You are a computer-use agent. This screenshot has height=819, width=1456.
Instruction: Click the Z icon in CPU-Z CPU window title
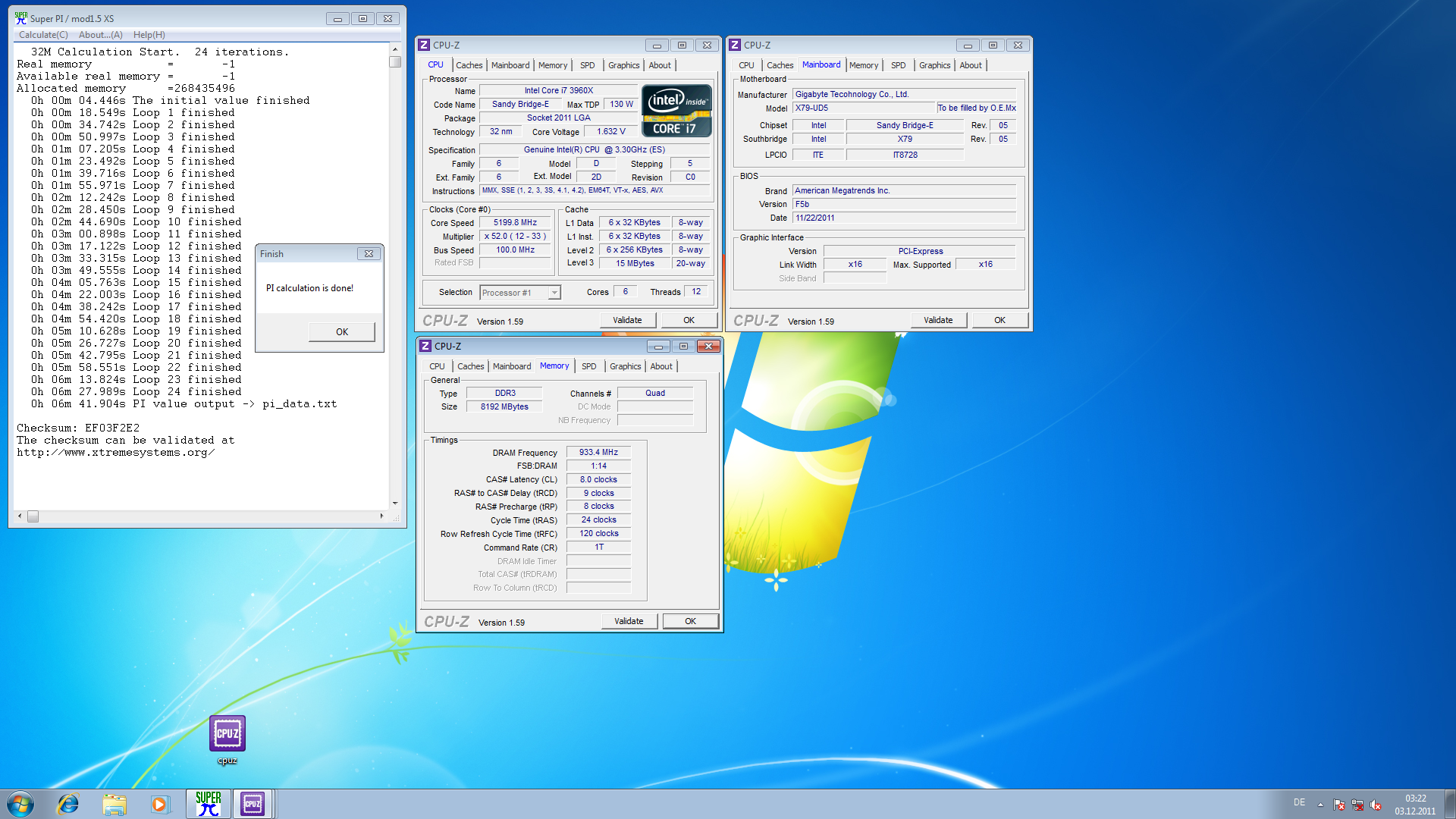click(425, 45)
